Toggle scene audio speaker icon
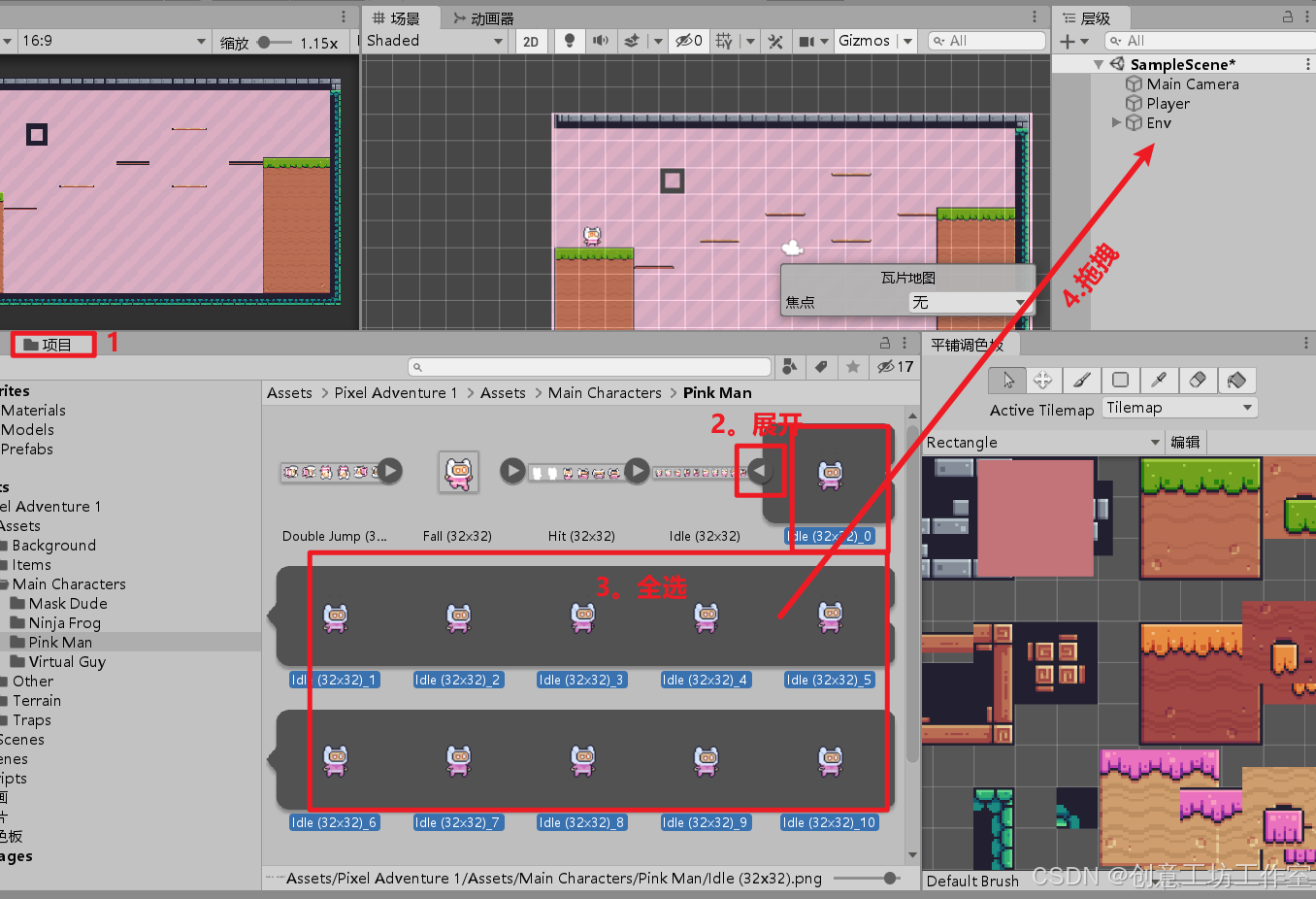This screenshot has height=899, width=1316. tap(601, 41)
